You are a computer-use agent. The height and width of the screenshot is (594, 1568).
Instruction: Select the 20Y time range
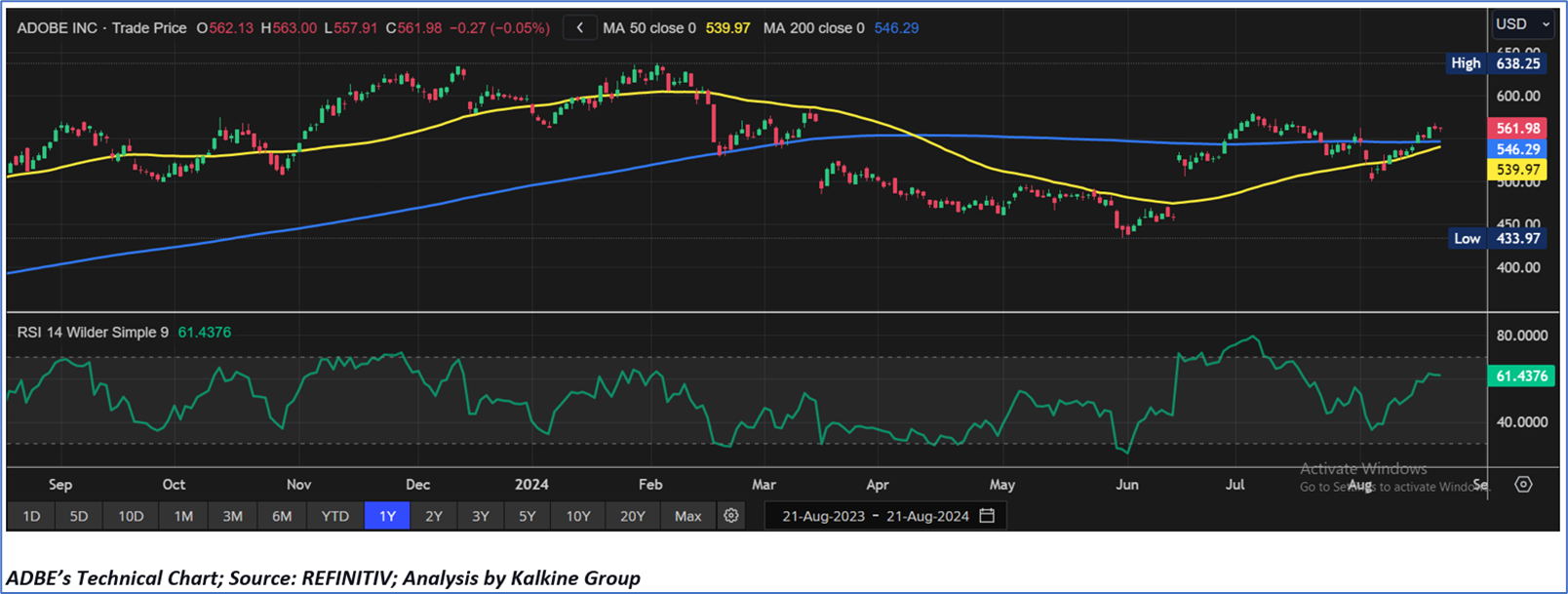(633, 516)
